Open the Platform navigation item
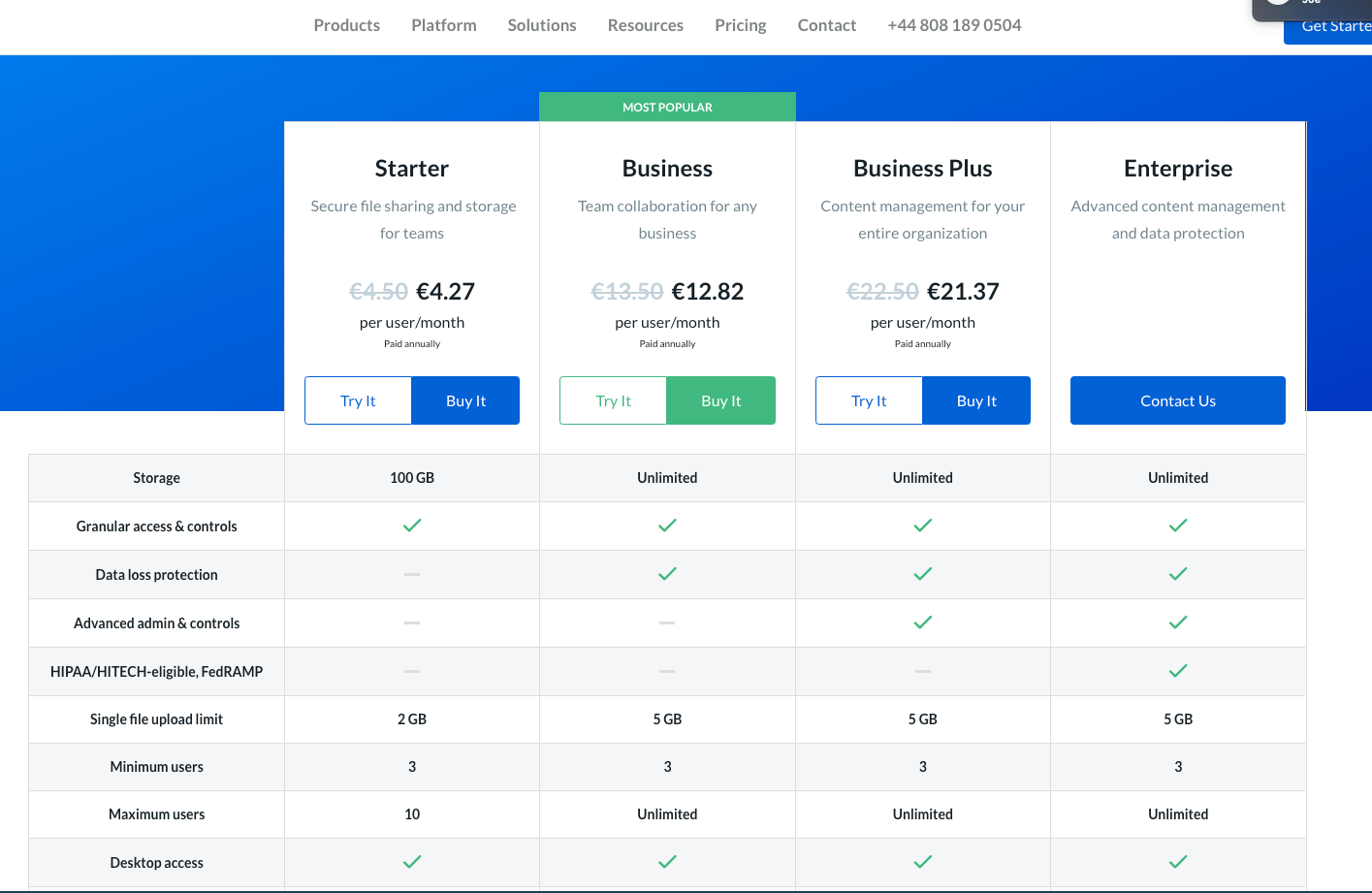Image resolution: width=1372 pixels, height=893 pixels. 443,25
